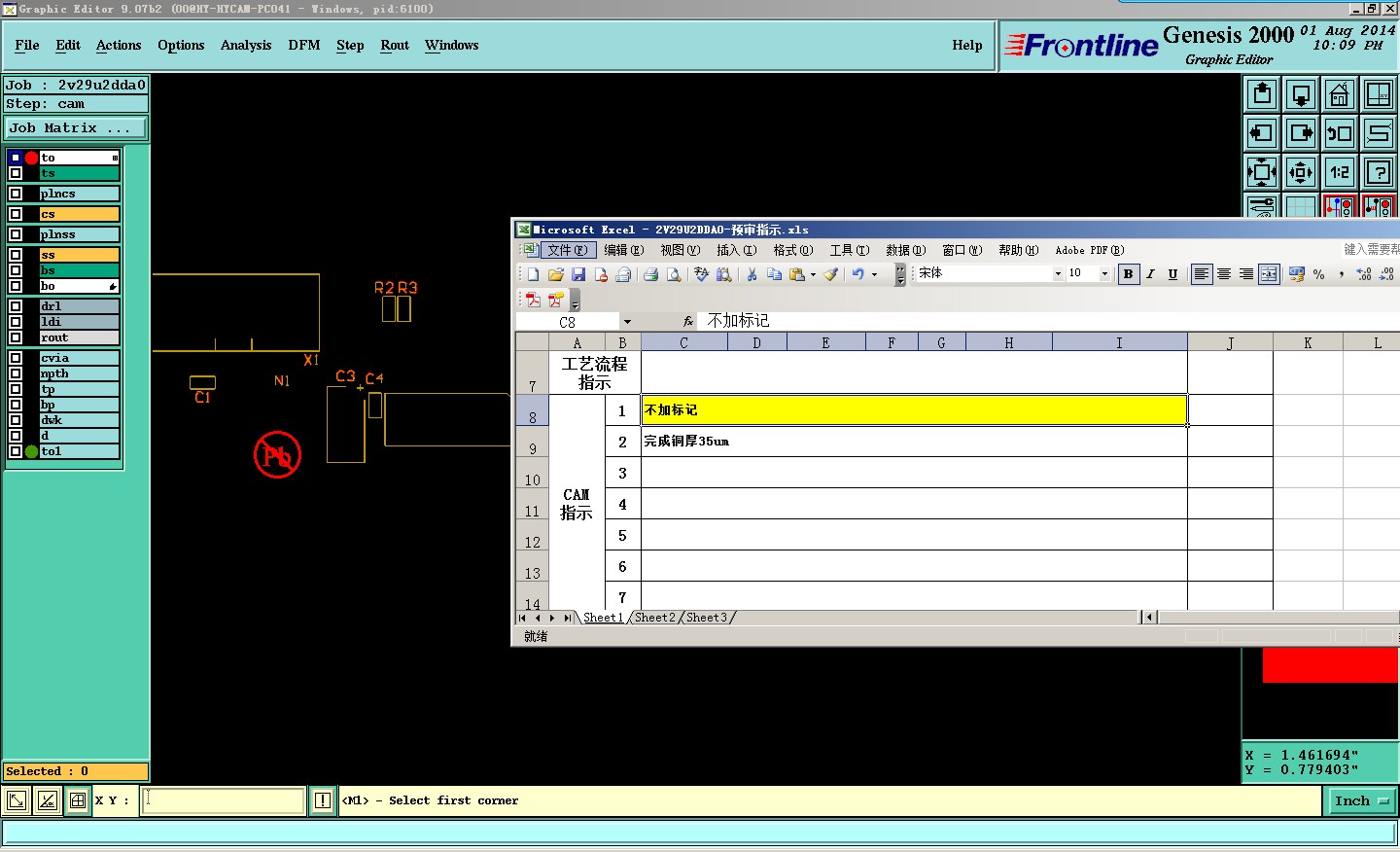Image resolution: width=1400 pixels, height=852 pixels.
Task: Click the 1:2 scale icon
Action: (x=1340, y=172)
